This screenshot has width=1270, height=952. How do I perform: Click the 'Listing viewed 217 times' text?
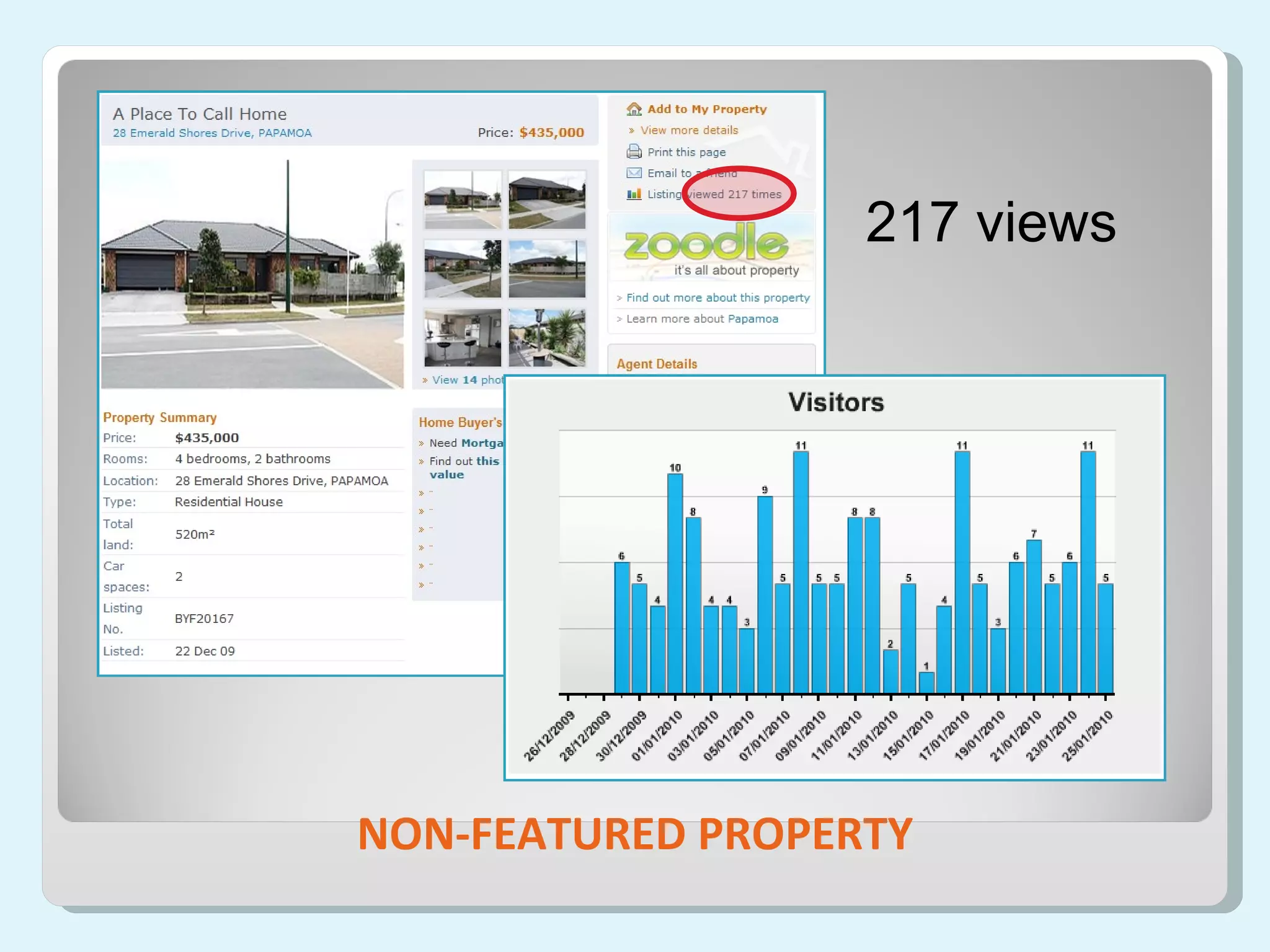(x=714, y=194)
